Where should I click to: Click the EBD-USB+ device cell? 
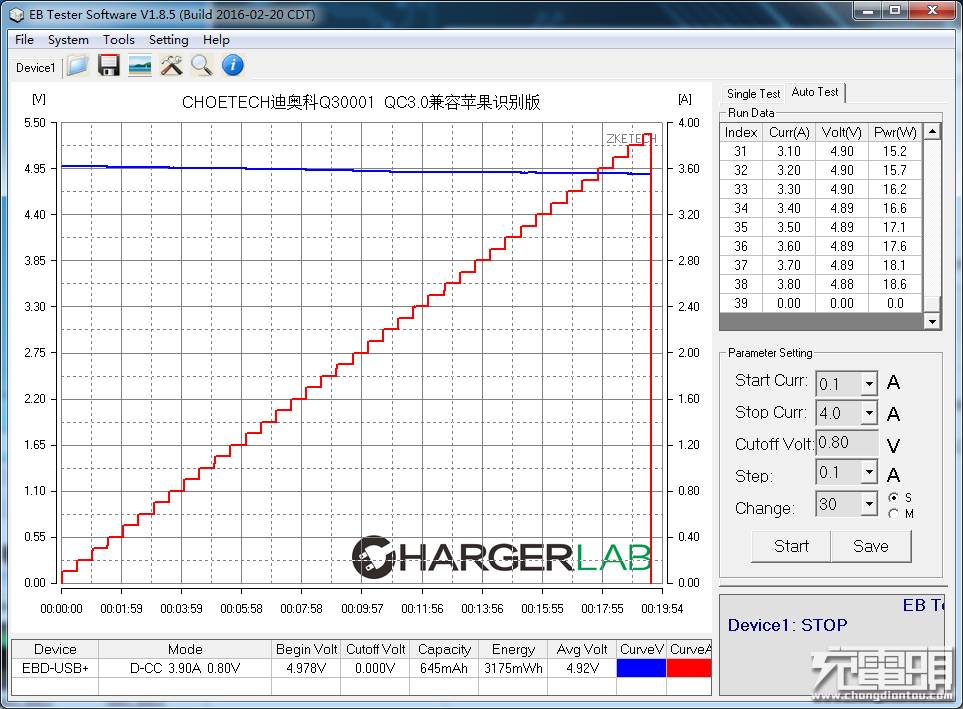pyautogui.click(x=55, y=668)
